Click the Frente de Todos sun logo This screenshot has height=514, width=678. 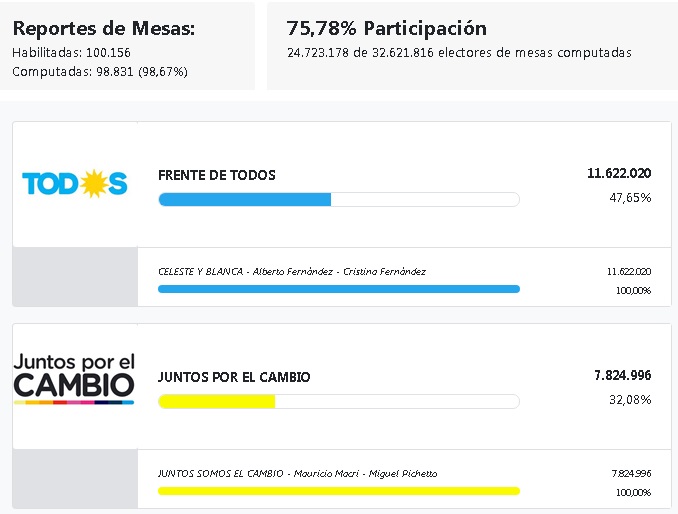tap(75, 183)
